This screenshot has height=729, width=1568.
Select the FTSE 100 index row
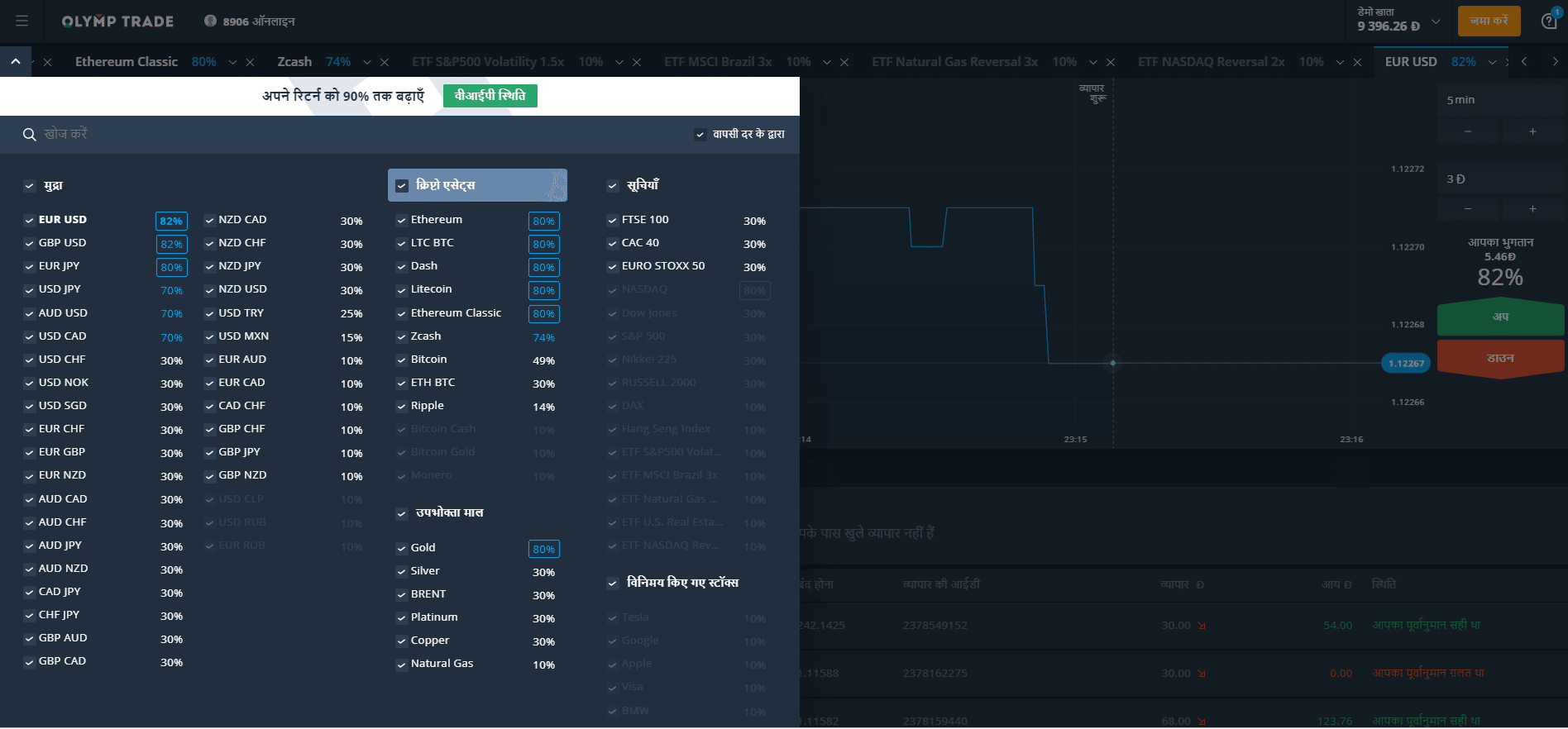[x=688, y=220]
